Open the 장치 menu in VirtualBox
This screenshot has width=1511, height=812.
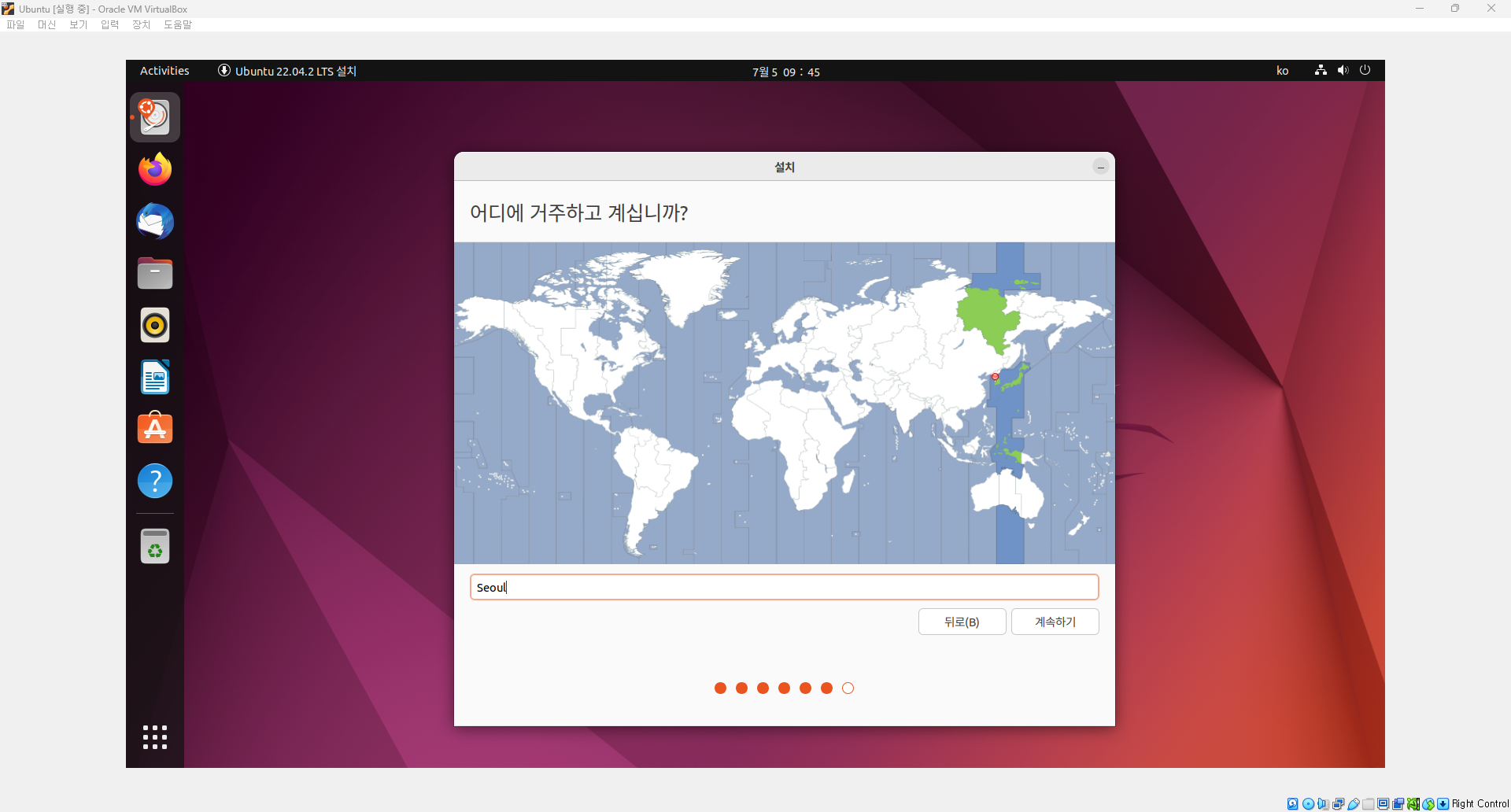142,24
